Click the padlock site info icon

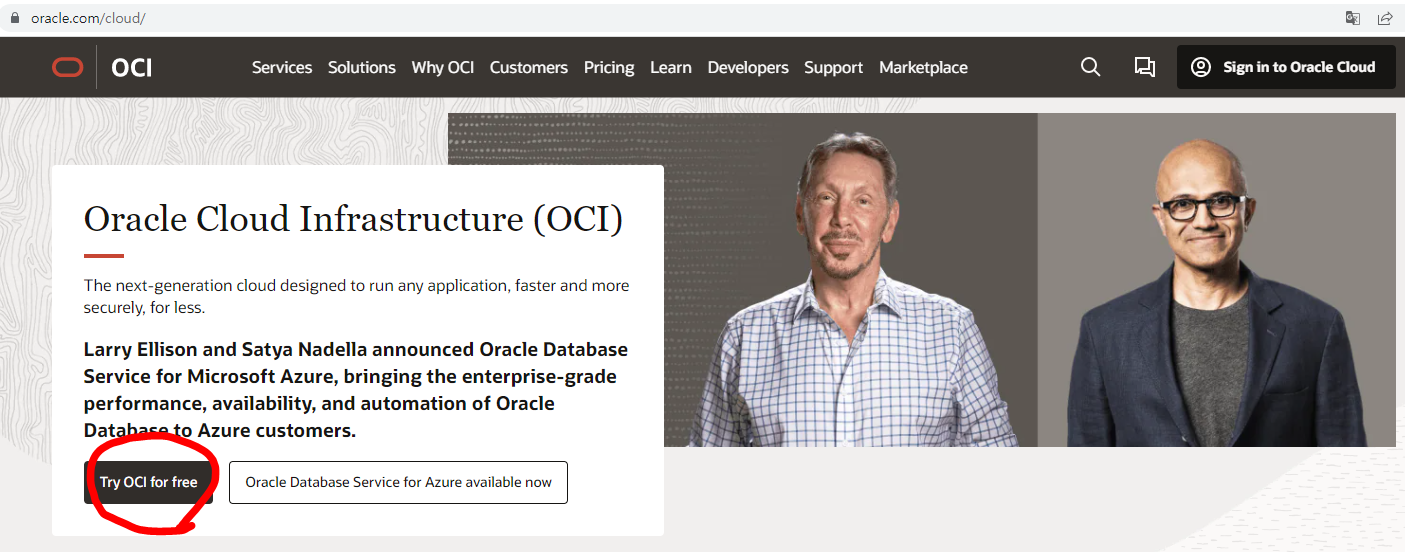(x=14, y=18)
